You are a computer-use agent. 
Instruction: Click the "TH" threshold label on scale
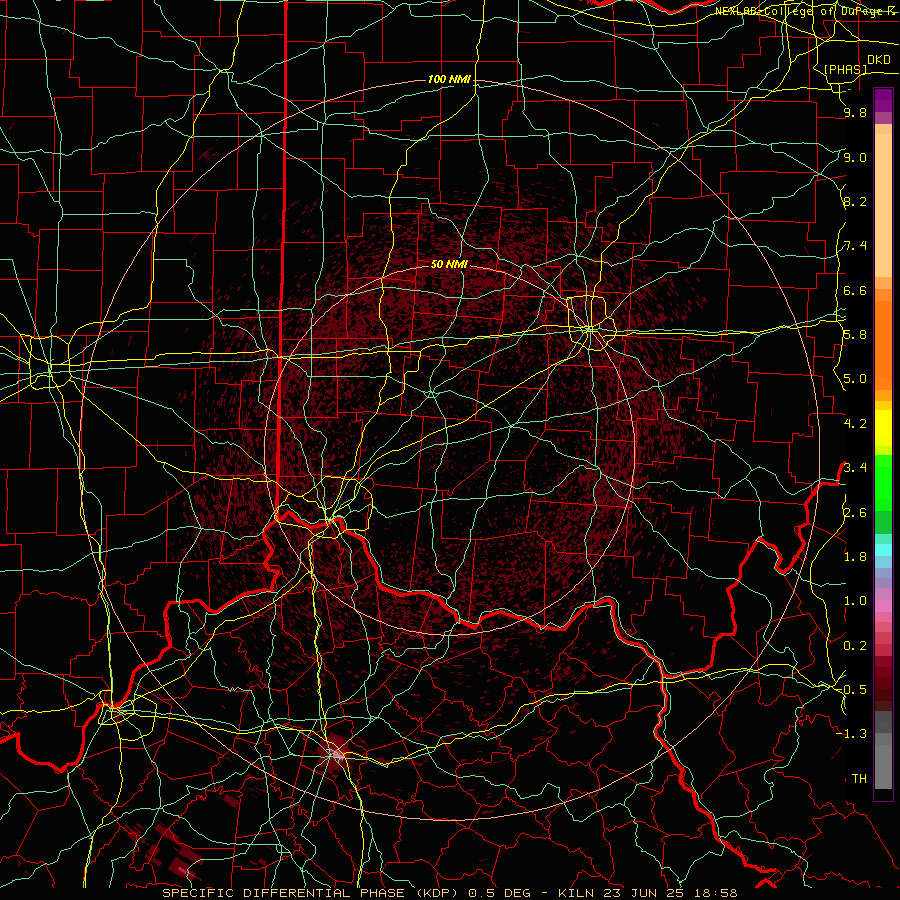tap(859, 779)
